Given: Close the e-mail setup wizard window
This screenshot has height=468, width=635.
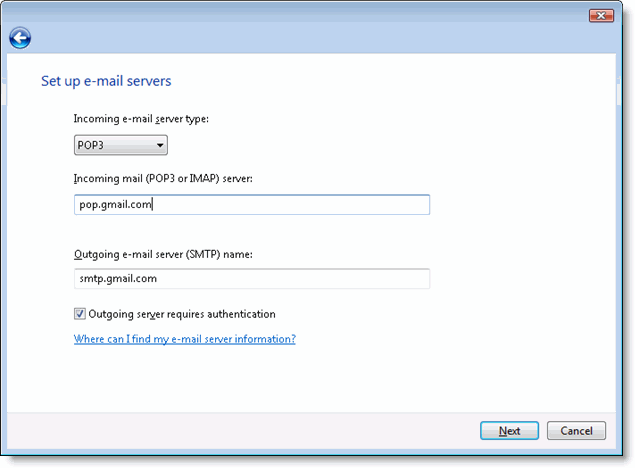Looking at the screenshot, I should [x=600, y=16].
